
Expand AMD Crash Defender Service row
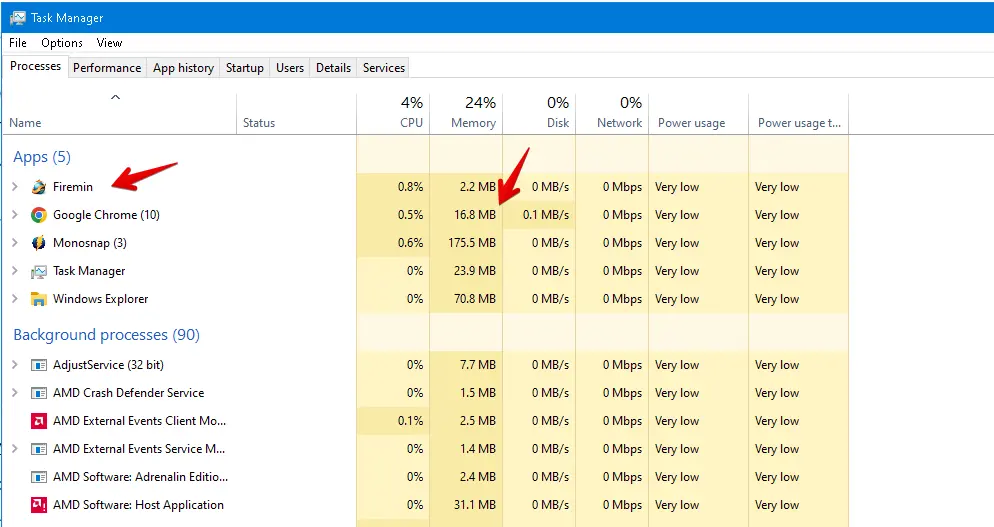click(15, 392)
